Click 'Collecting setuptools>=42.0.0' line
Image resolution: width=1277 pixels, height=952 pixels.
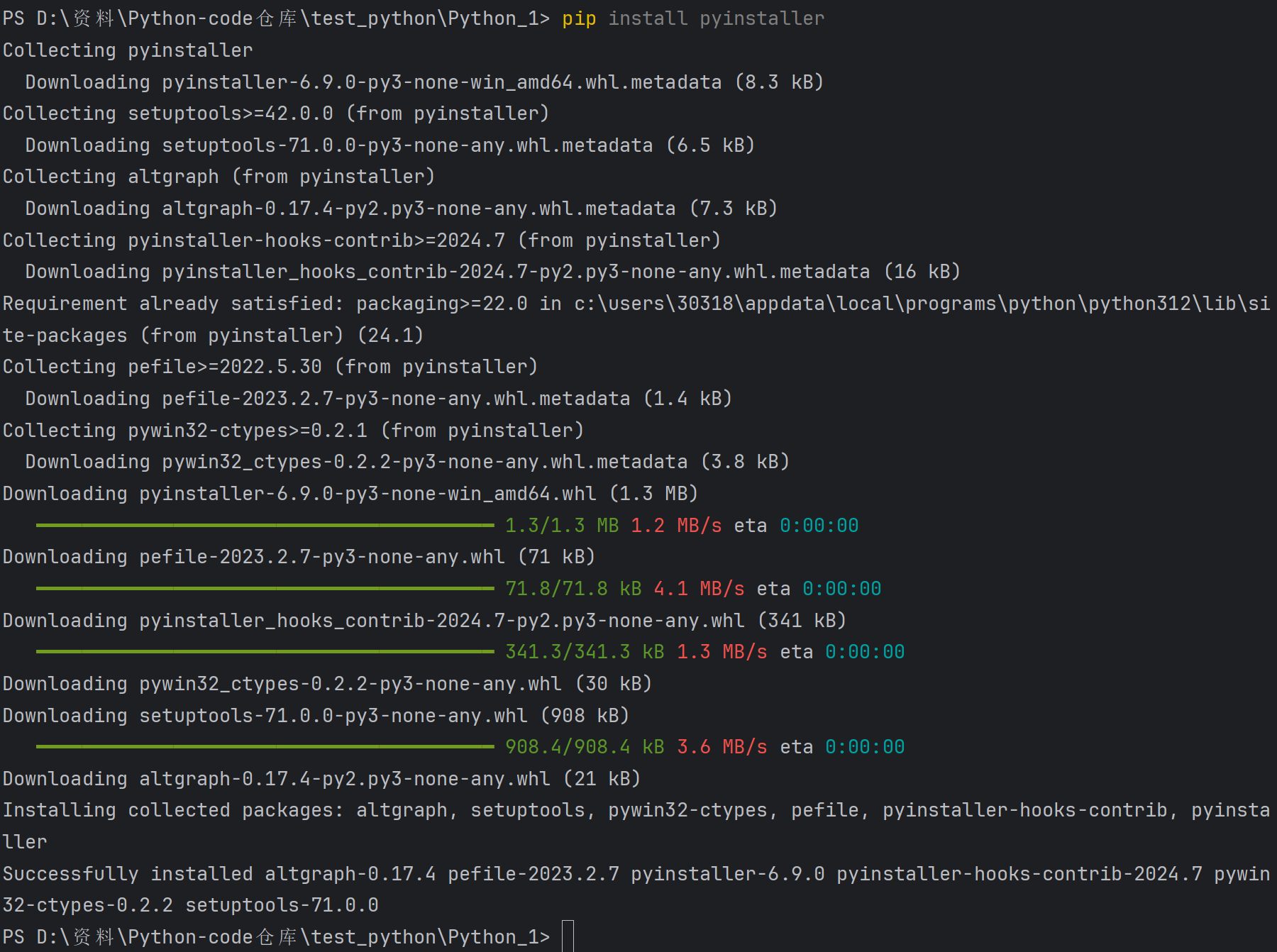click(276, 114)
